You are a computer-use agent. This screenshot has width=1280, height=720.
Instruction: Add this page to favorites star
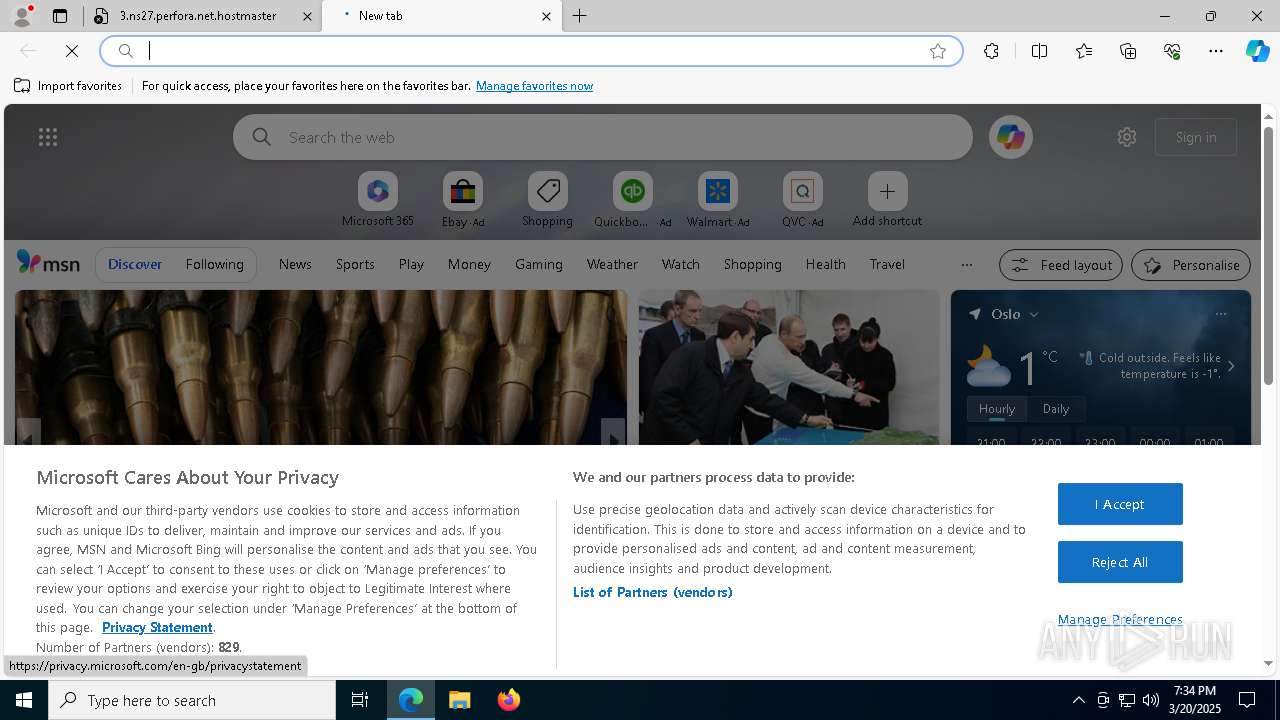[938, 51]
